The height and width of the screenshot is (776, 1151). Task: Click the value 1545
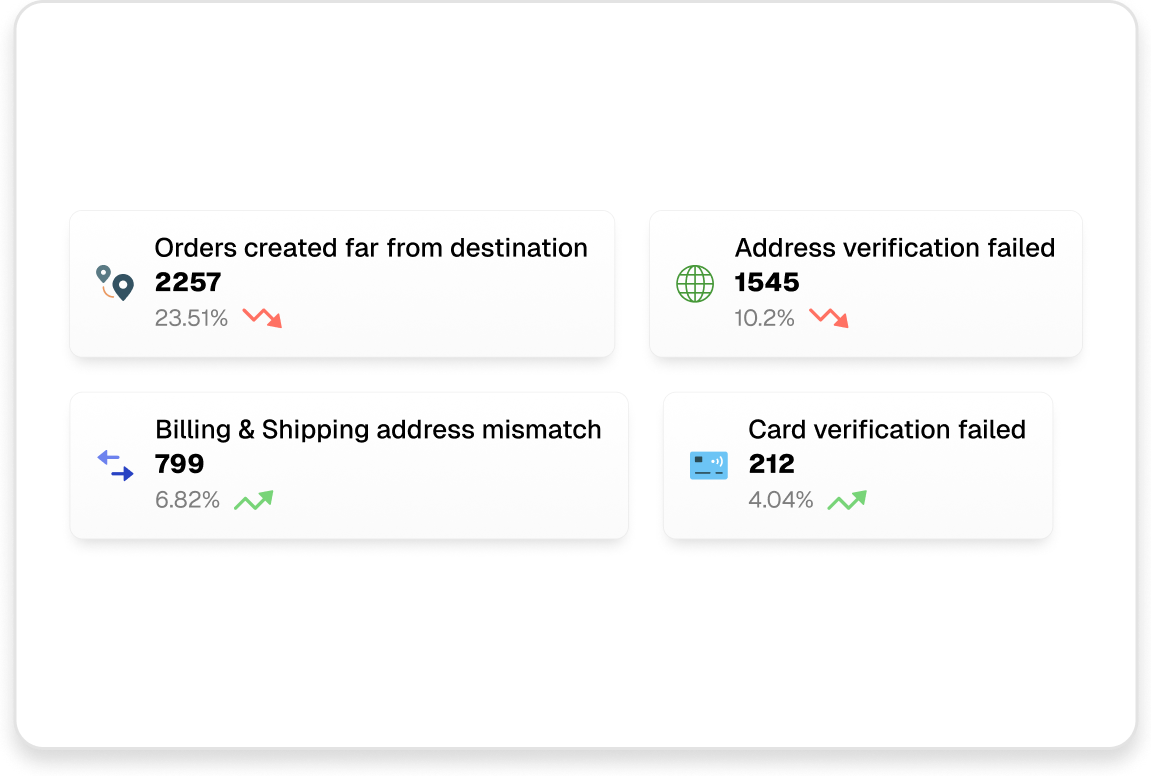click(x=766, y=282)
